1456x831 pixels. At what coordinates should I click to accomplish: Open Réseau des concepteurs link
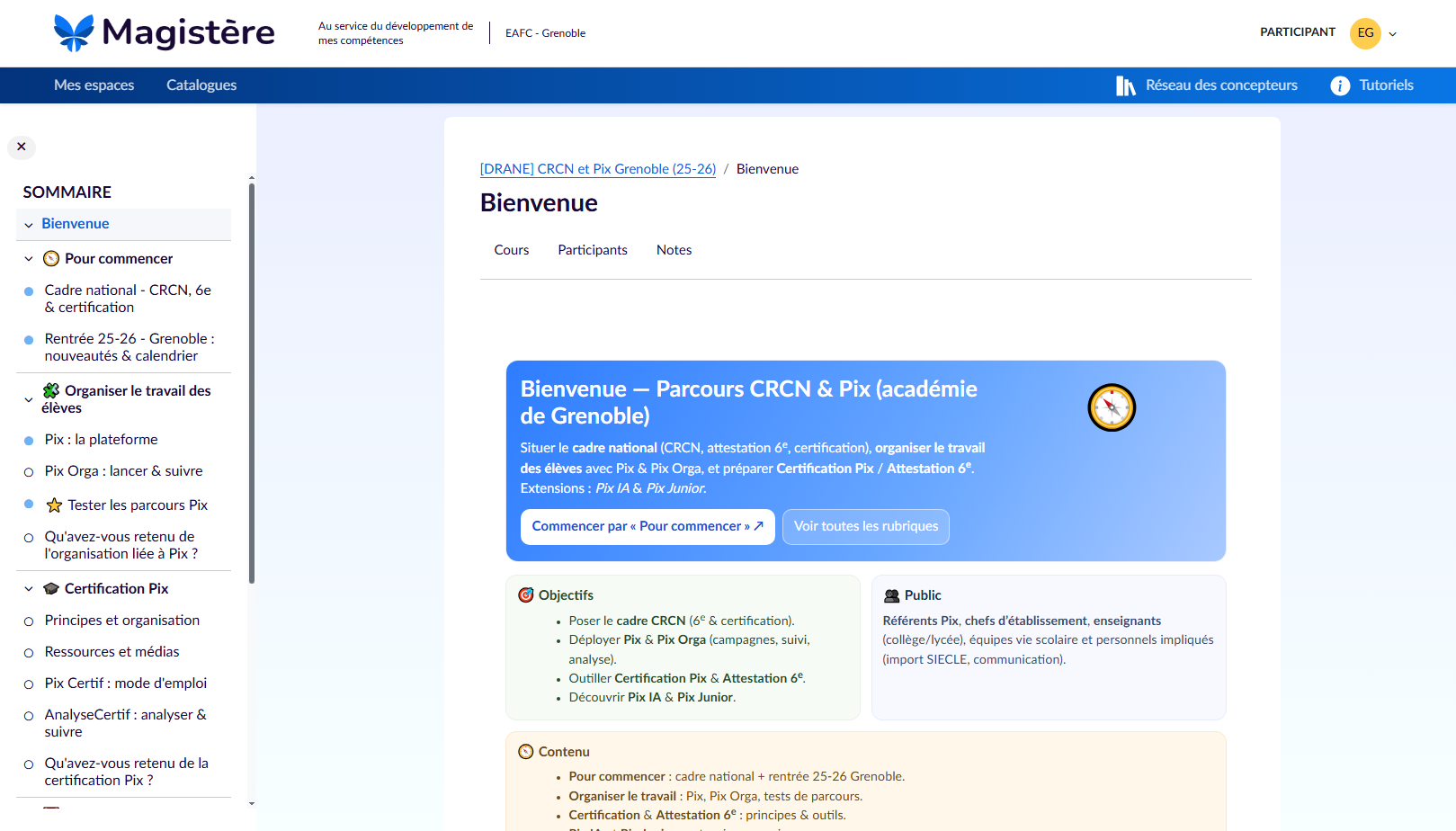click(x=1221, y=85)
